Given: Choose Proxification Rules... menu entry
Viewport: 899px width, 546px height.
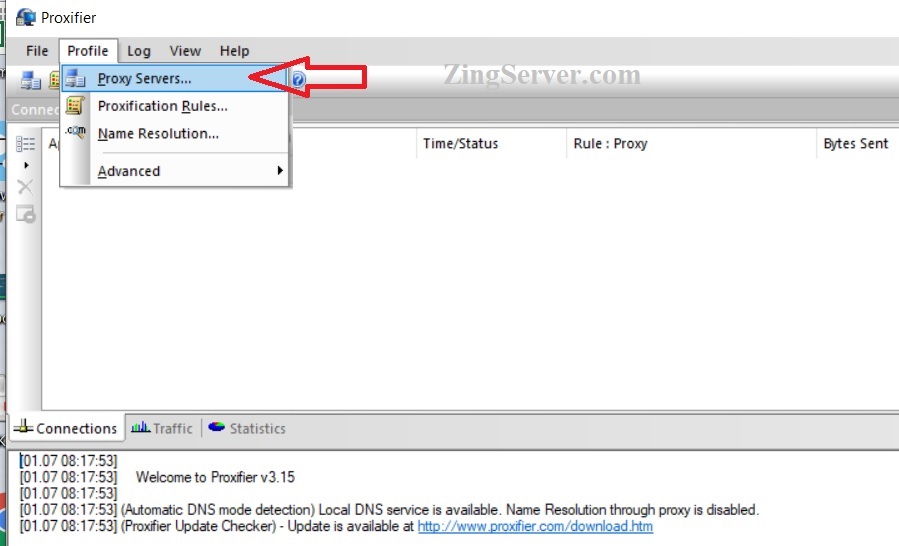Looking at the screenshot, I should coord(174,106).
